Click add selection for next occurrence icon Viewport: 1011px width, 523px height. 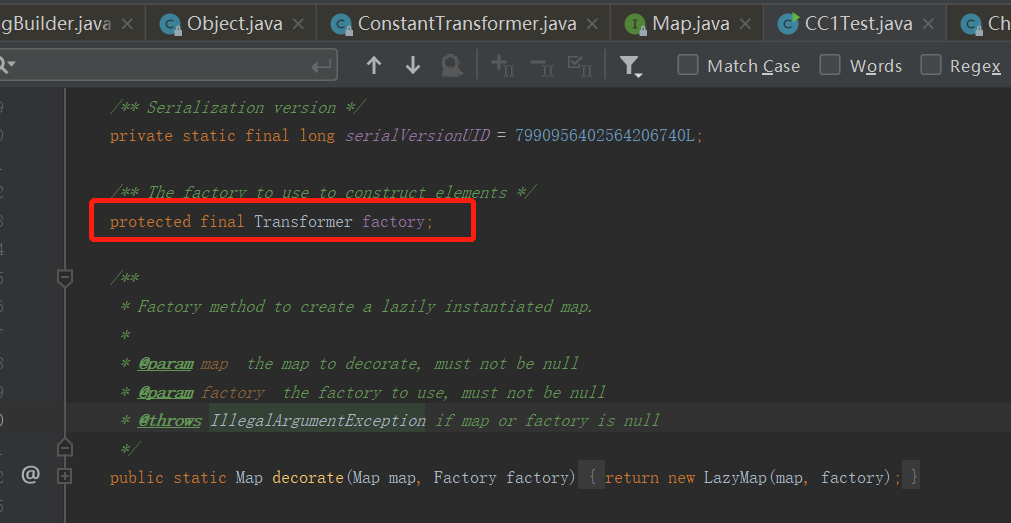click(x=502, y=66)
